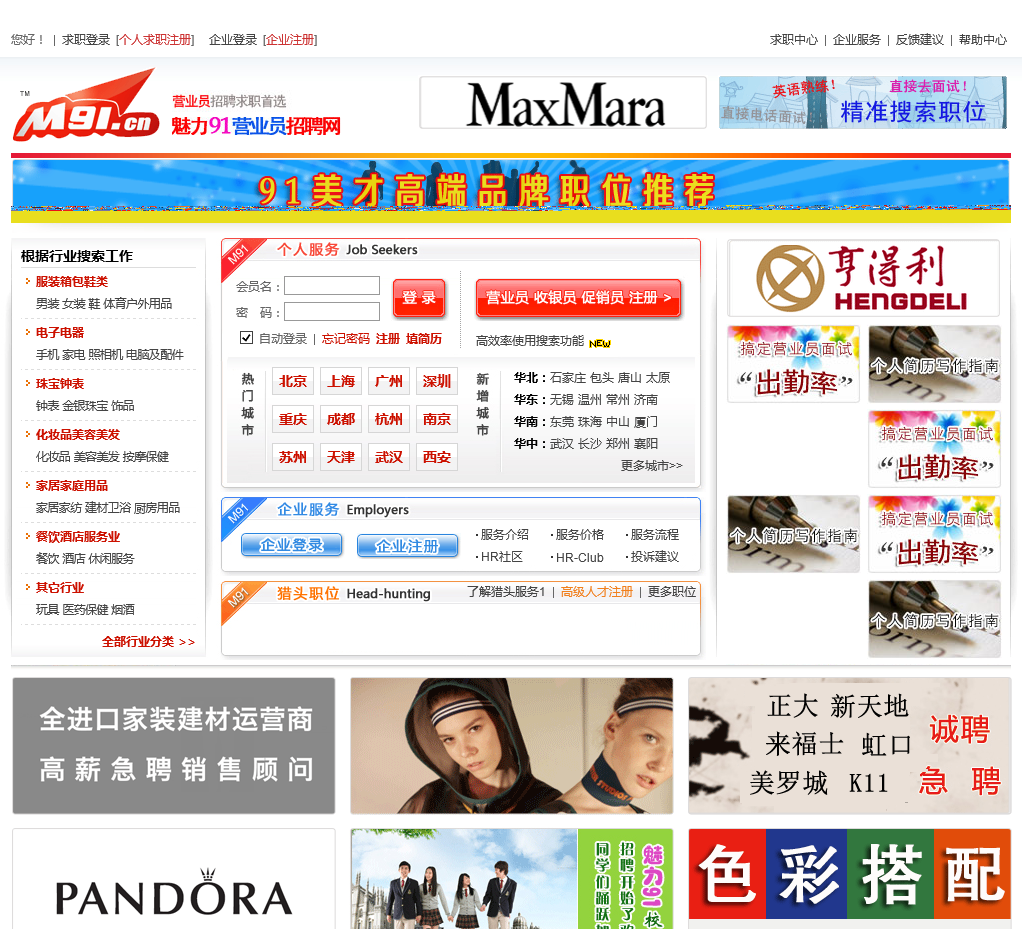Screen dimensions: 1022x929
Task: Click 企业注册 in top bar
Action: pyautogui.click(x=290, y=40)
